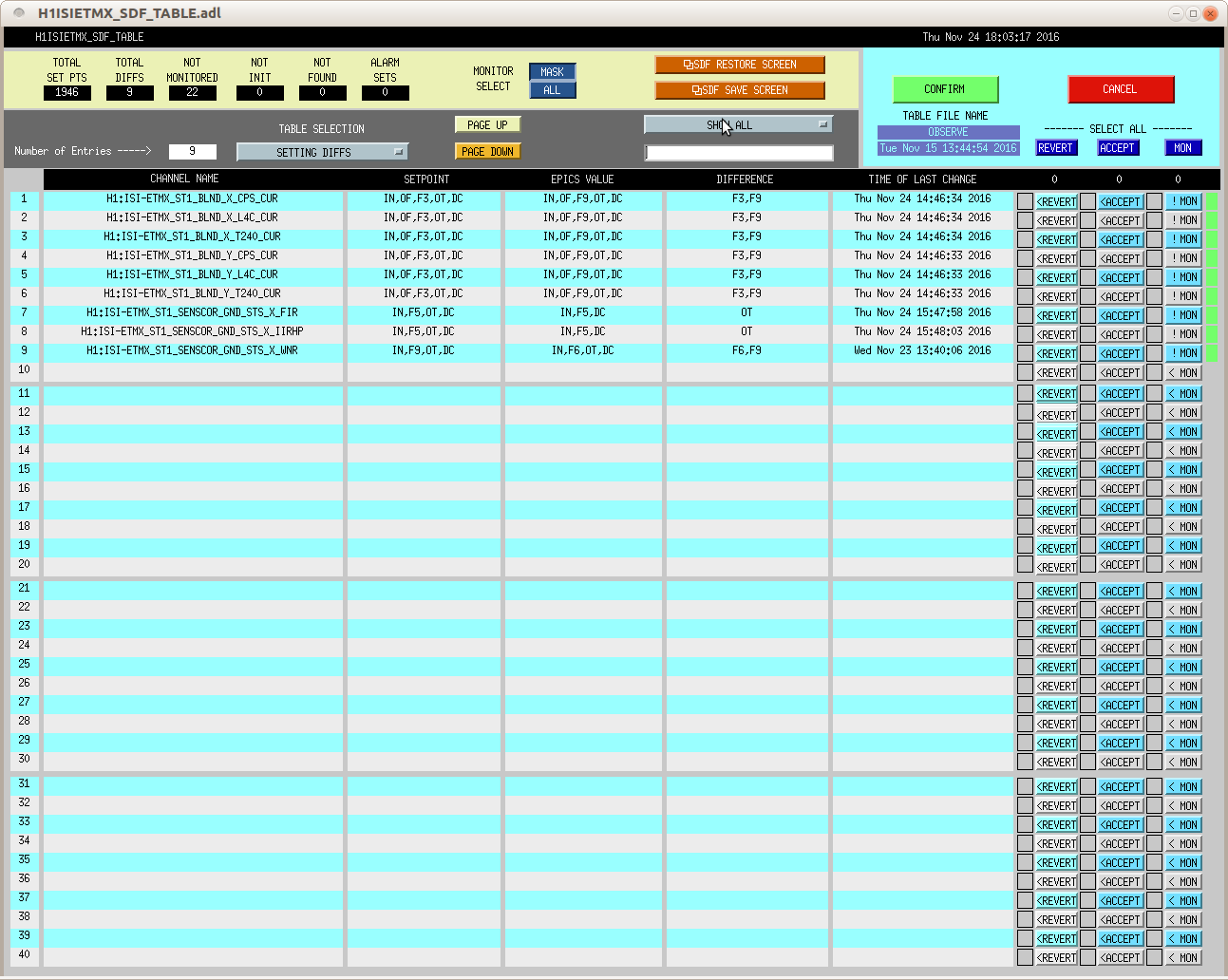Accept the SENSCOR_GND_STS_X_WNR channel difference
Image resolution: width=1228 pixels, height=980 pixels.
pyautogui.click(x=1121, y=353)
